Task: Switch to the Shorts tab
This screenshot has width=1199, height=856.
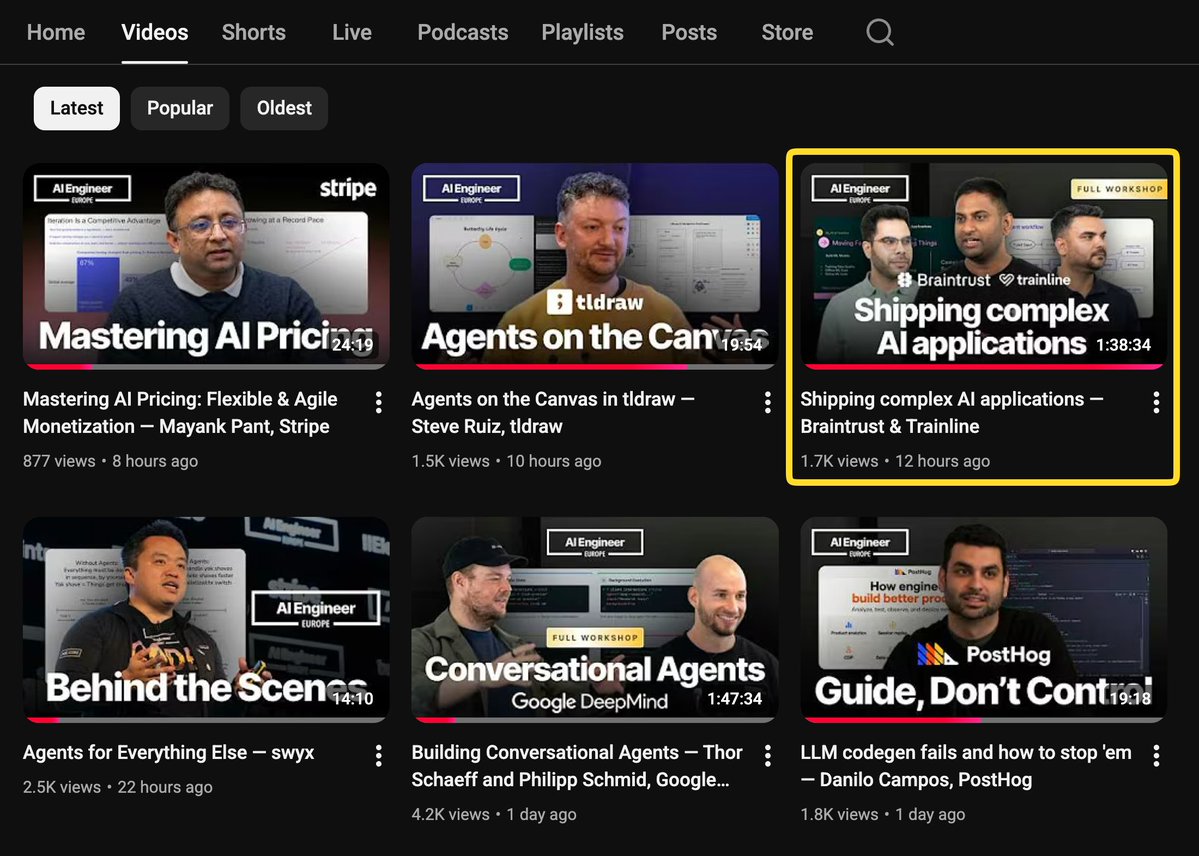Action: coord(254,32)
